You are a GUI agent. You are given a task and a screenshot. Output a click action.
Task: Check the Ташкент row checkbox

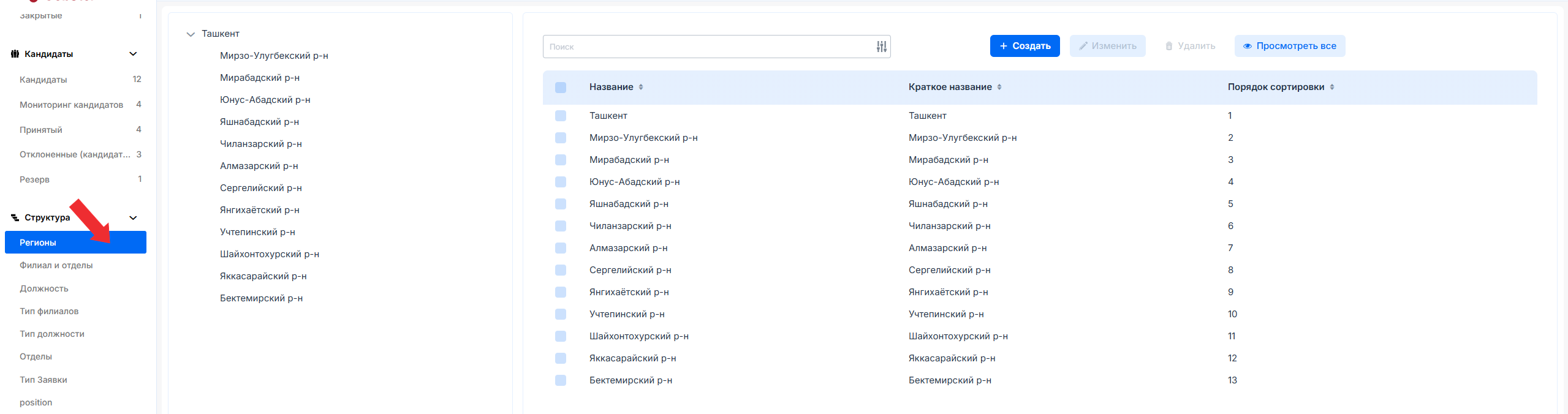tap(561, 116)
